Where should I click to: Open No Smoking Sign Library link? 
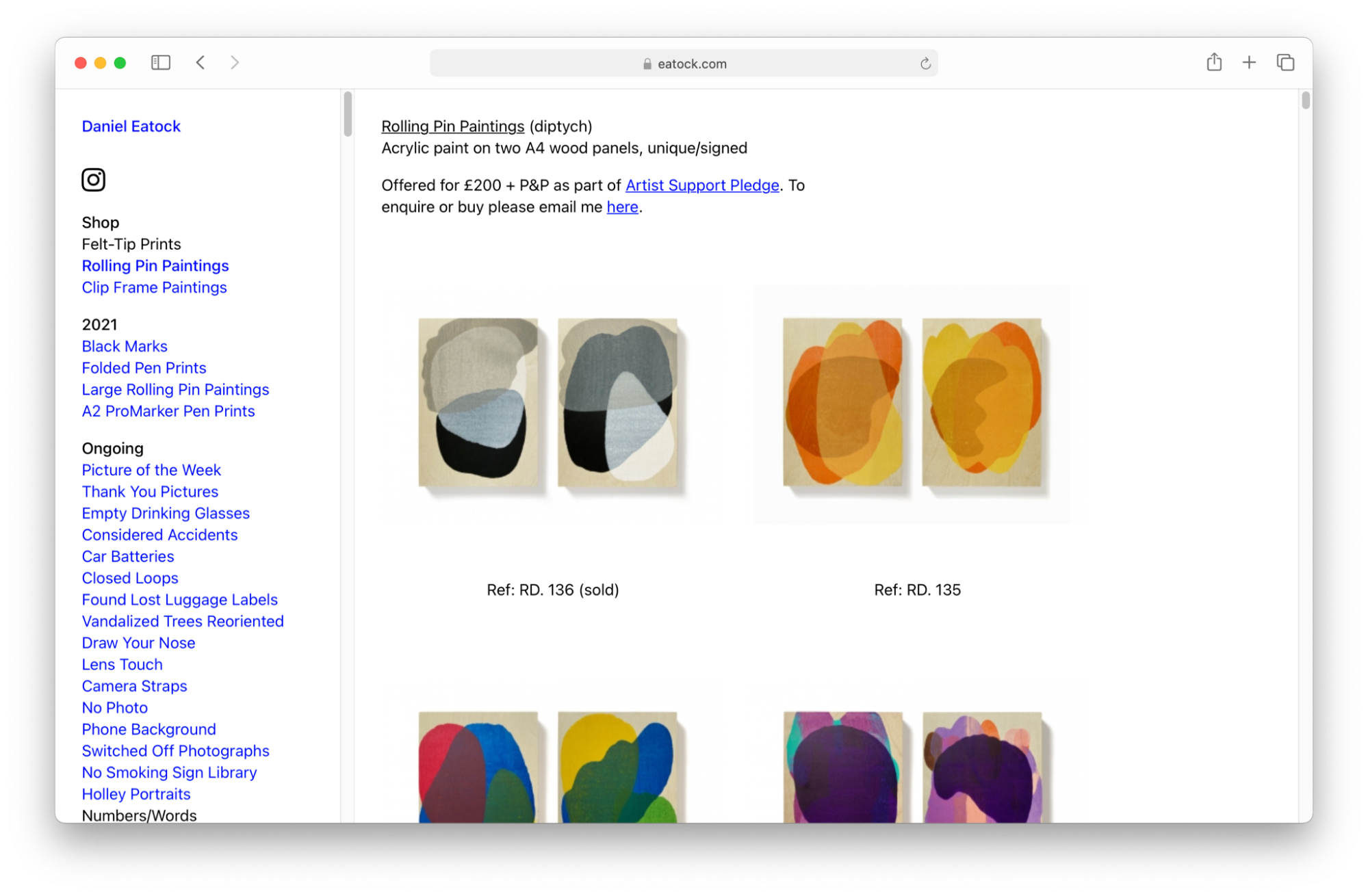tap(169, 773)
